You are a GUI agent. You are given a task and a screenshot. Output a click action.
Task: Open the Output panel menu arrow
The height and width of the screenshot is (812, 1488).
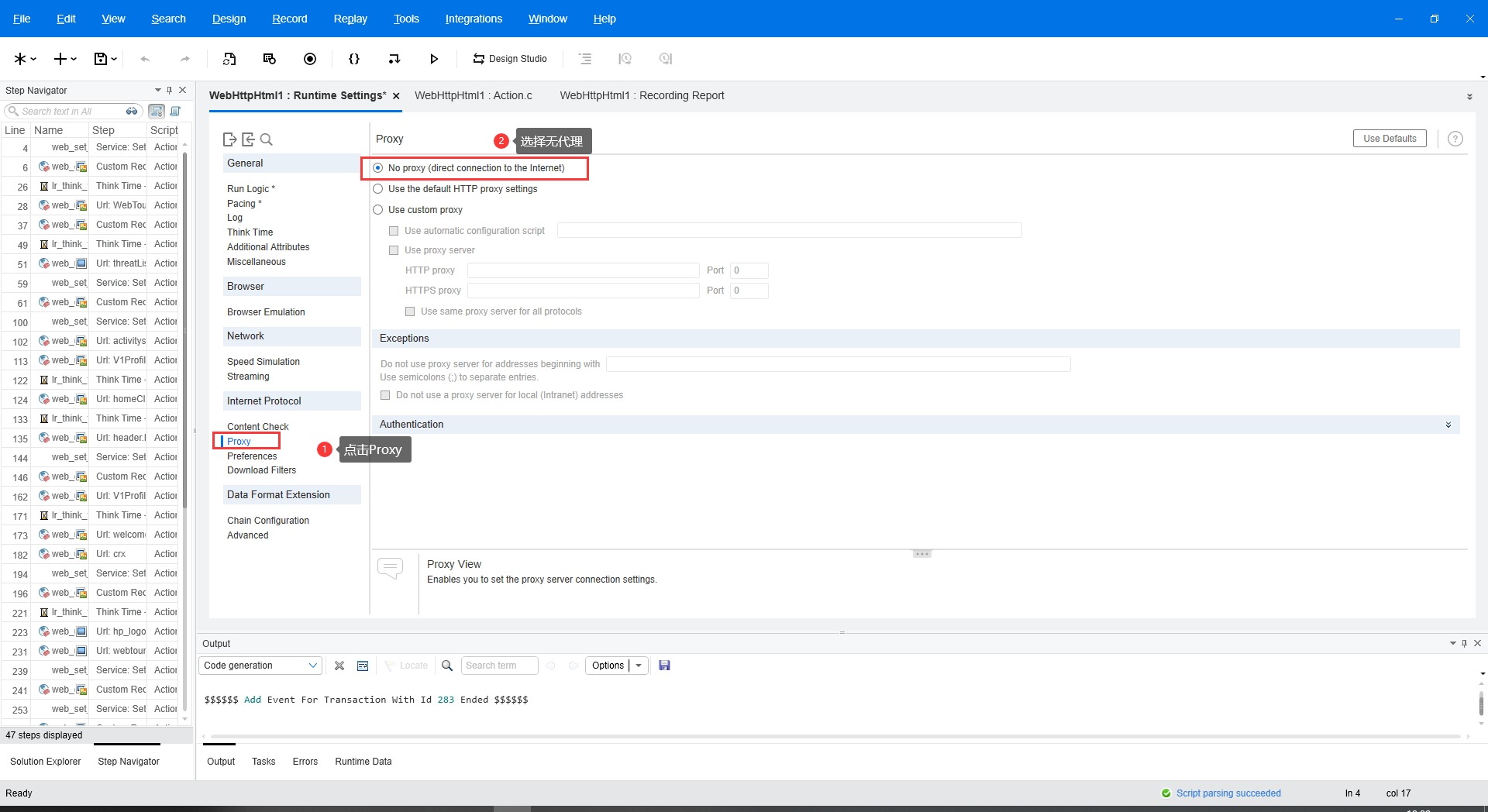click(x=1453, y=643)
